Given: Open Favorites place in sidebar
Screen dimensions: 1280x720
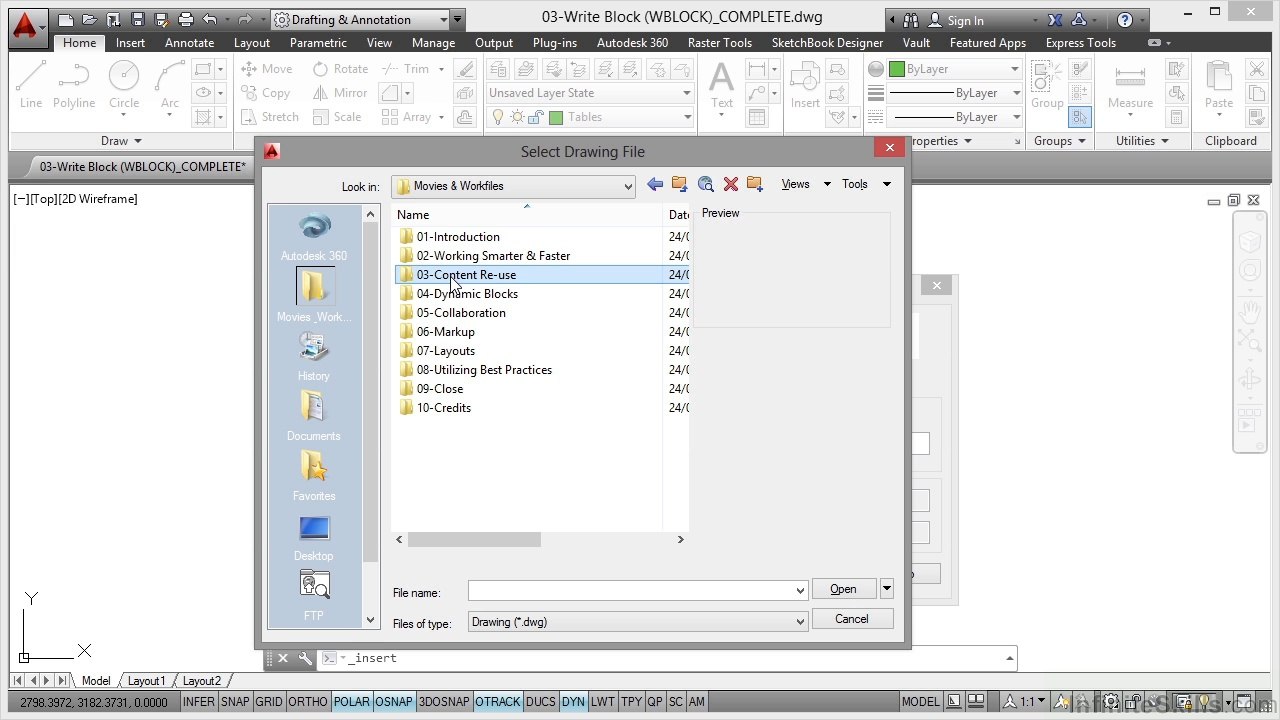Looking at the screenshot, I should tap(314, 477).
